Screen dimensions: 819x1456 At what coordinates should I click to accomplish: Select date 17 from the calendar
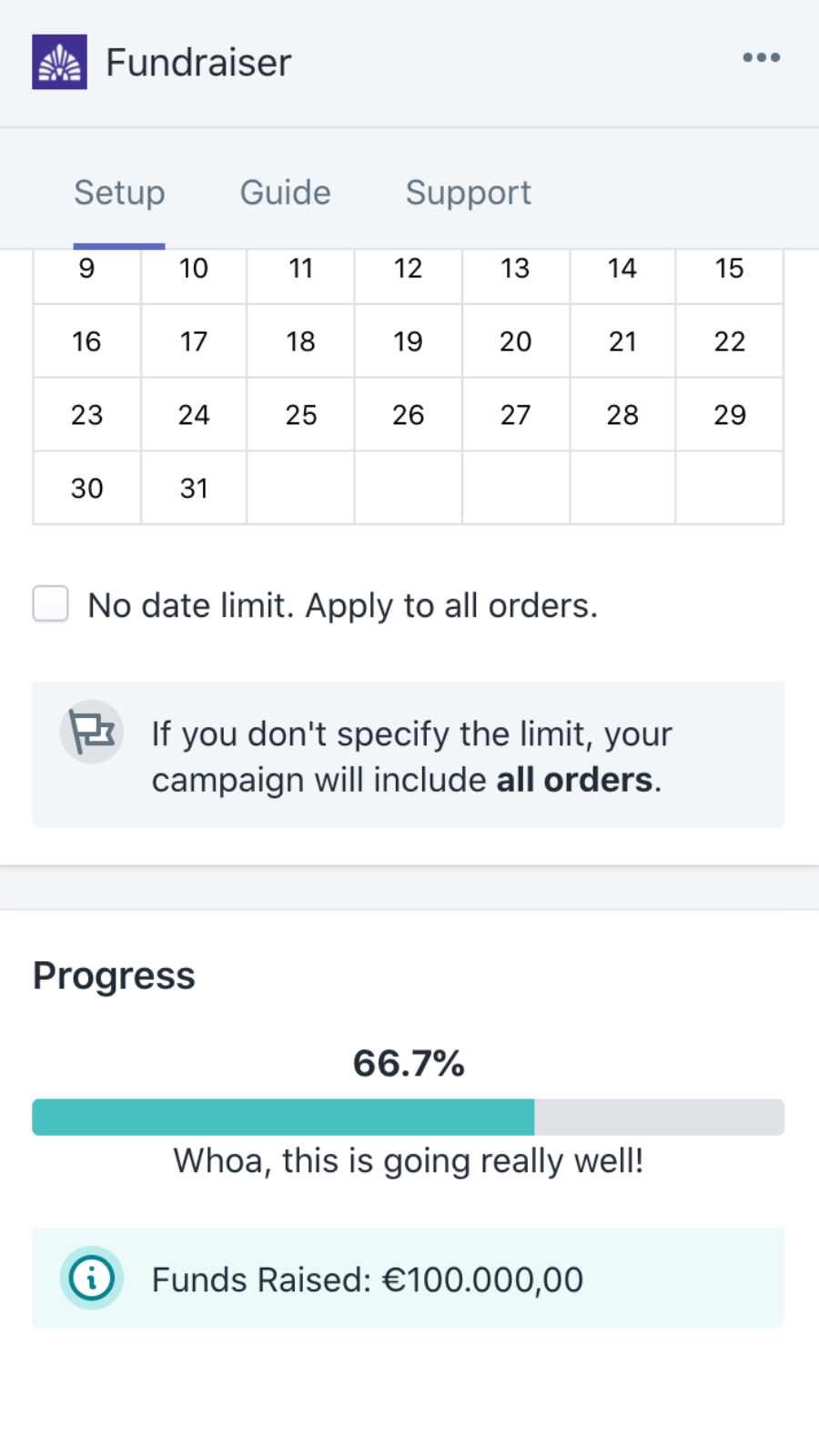pyautogui.click(x=193, y=342)
